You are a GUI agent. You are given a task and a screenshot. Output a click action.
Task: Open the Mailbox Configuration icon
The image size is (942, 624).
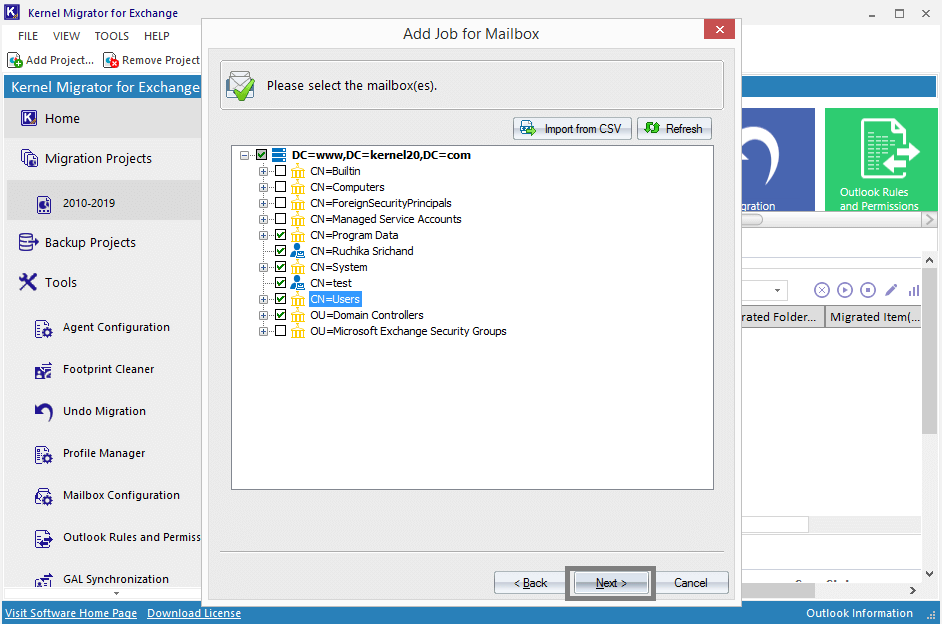(x=43, y=496)
